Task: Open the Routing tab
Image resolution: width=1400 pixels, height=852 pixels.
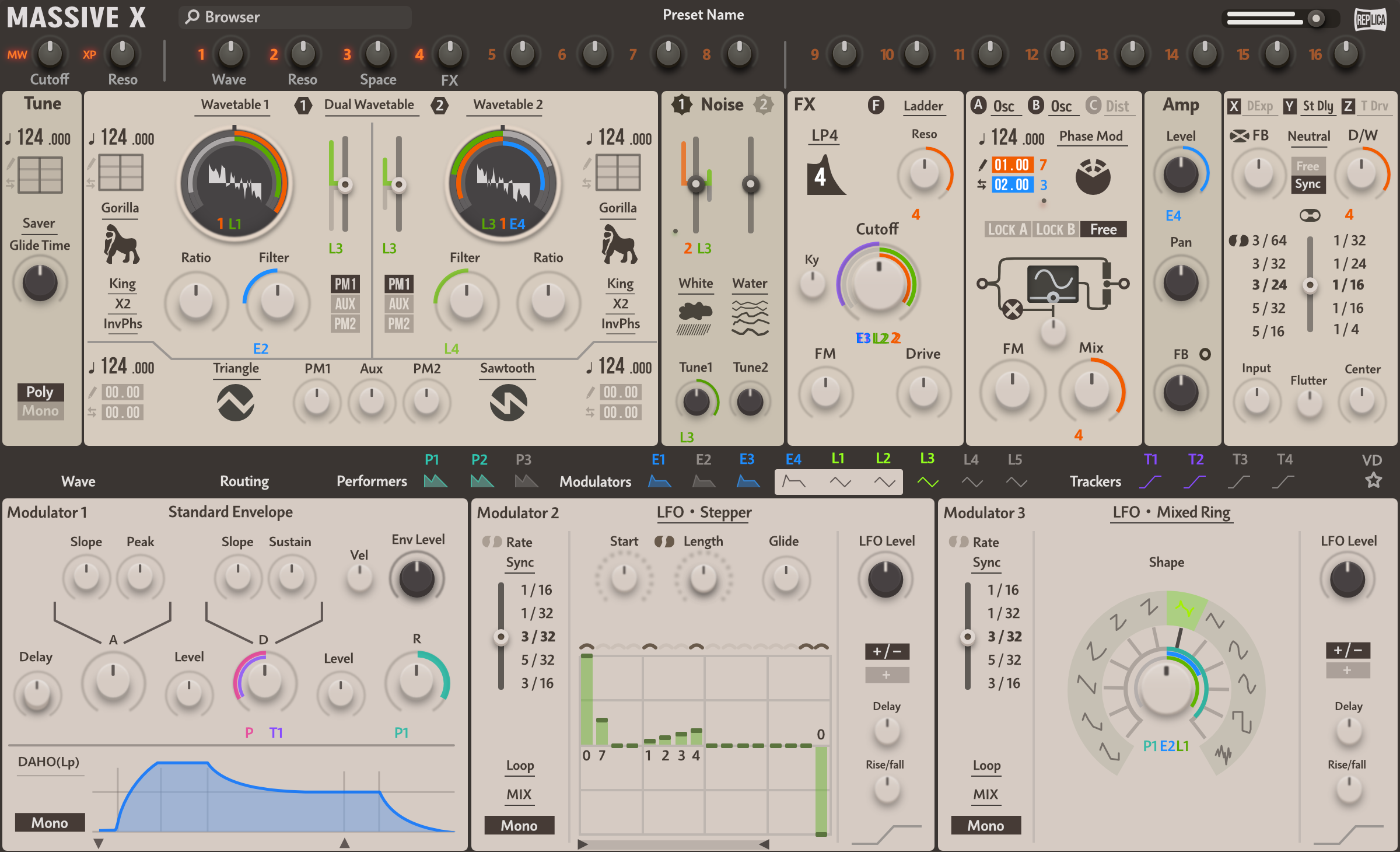Action: pos(244,481)
